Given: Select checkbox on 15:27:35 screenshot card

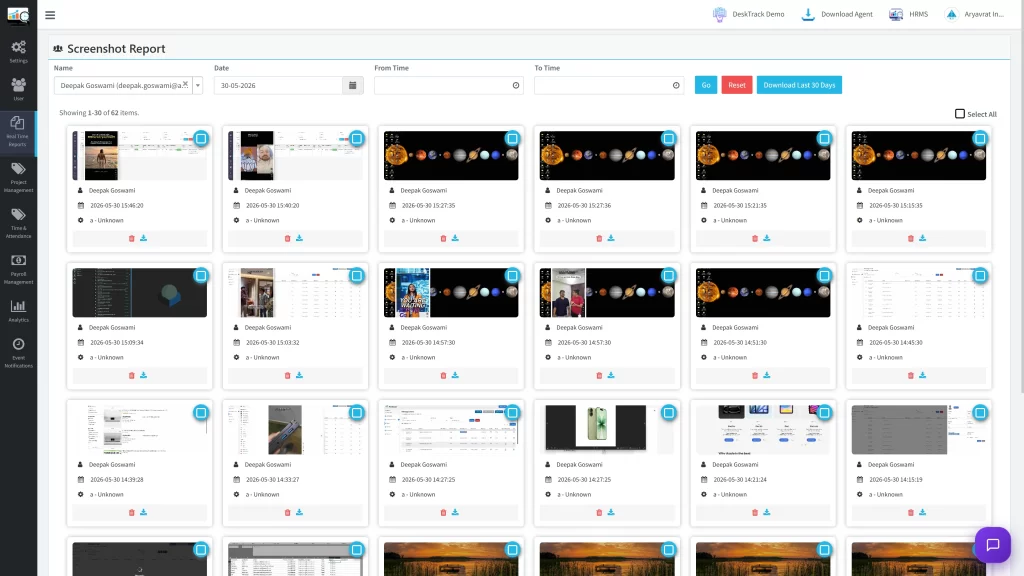Looking at the screenshot, I should click(x=513, y=138).
